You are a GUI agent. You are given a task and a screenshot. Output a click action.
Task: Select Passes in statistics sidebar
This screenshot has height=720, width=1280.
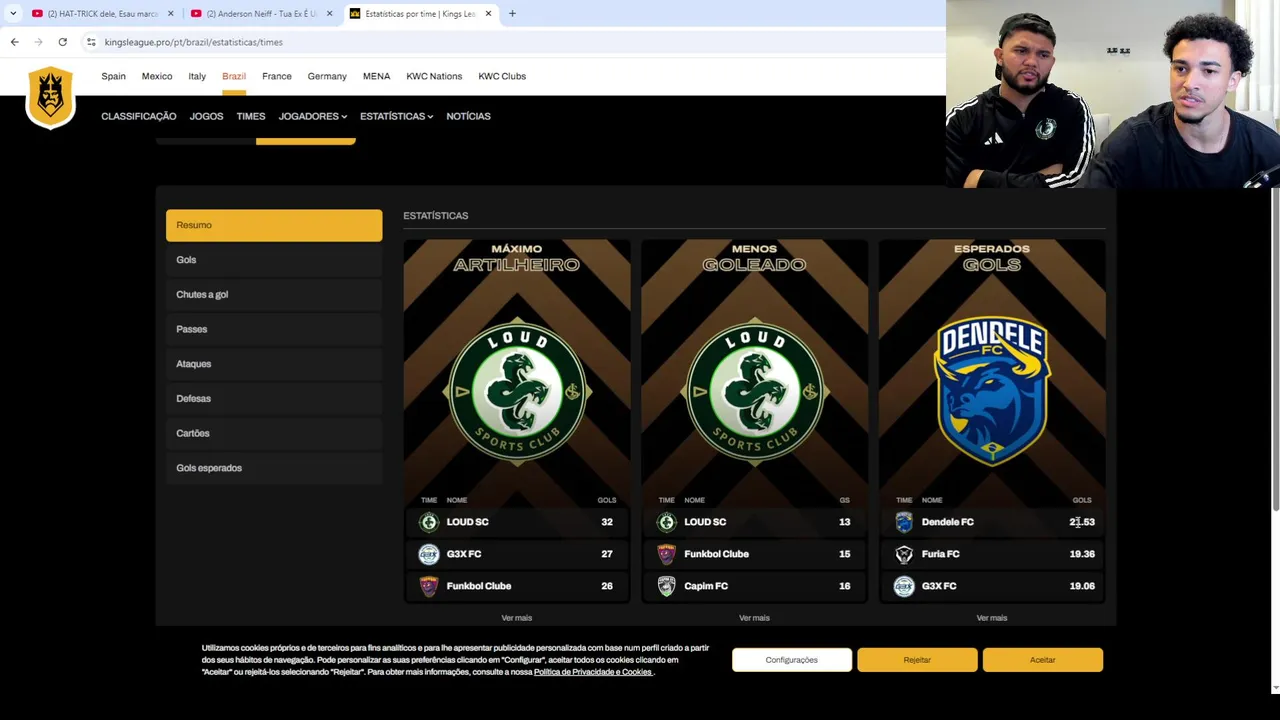pyautogui.click(x=274, y=329)
